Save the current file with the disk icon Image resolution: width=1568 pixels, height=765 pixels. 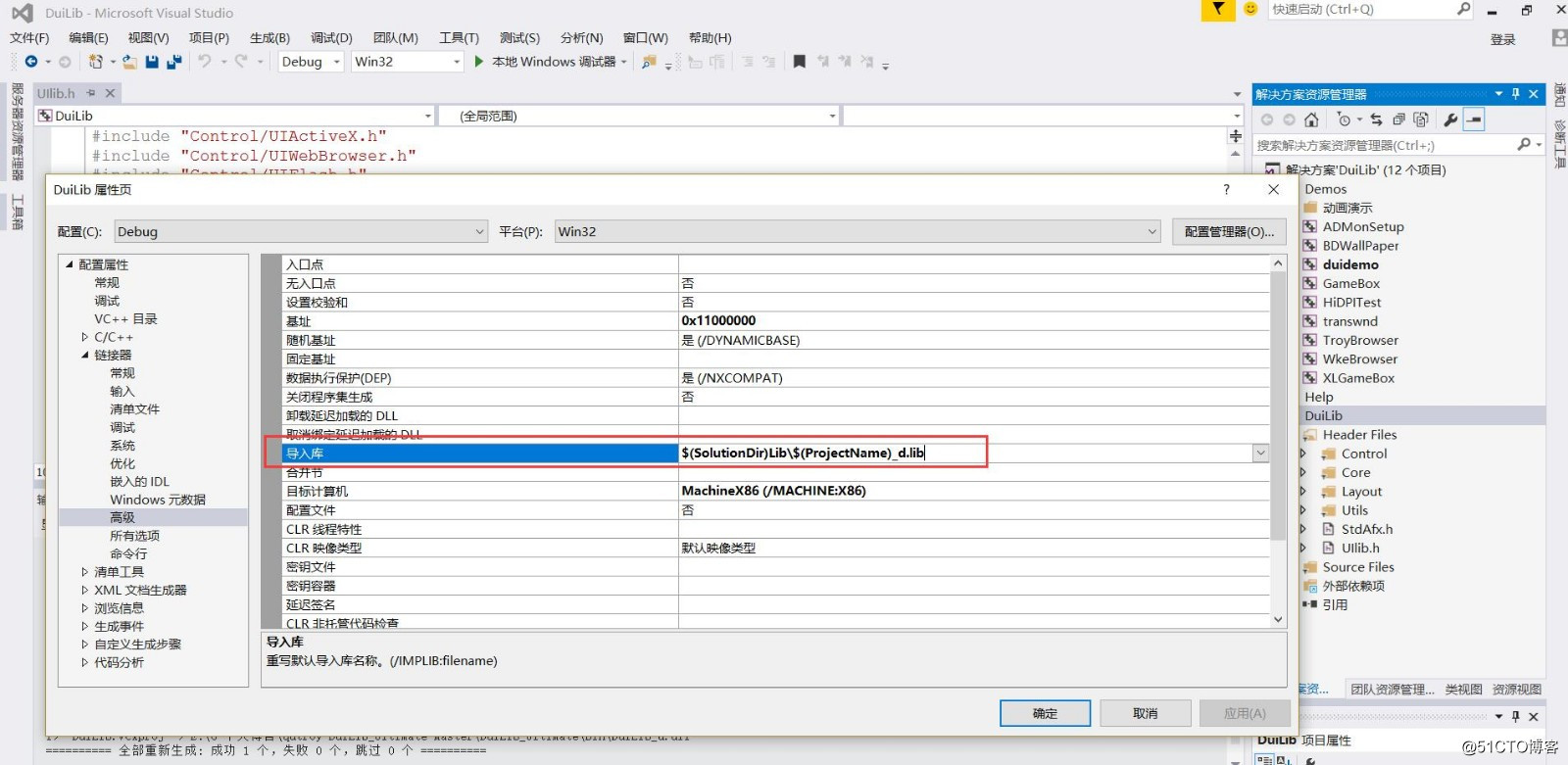[x=152, y=62]
